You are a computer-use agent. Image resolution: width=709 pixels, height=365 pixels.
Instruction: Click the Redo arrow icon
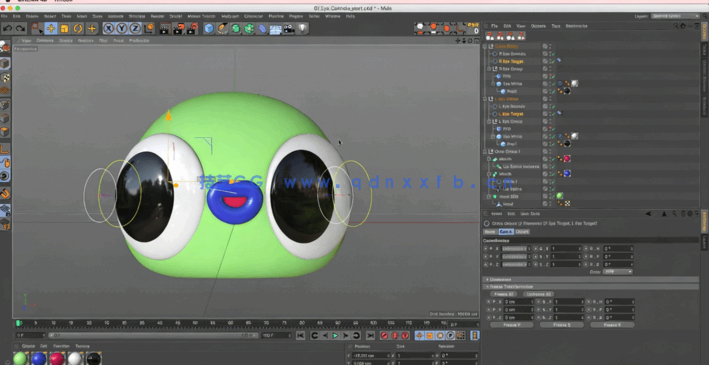pyautogui.click(x=20, y=28)
